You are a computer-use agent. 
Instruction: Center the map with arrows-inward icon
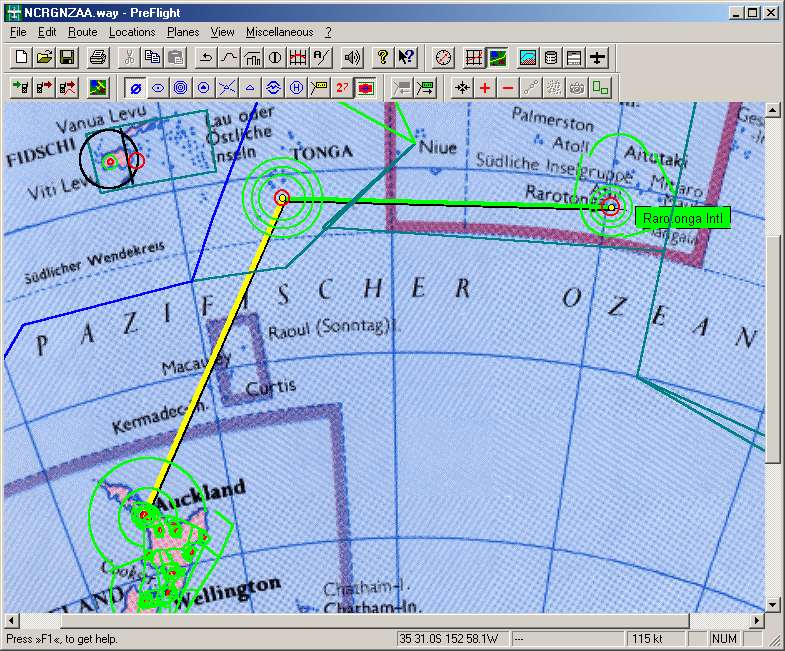462,88
